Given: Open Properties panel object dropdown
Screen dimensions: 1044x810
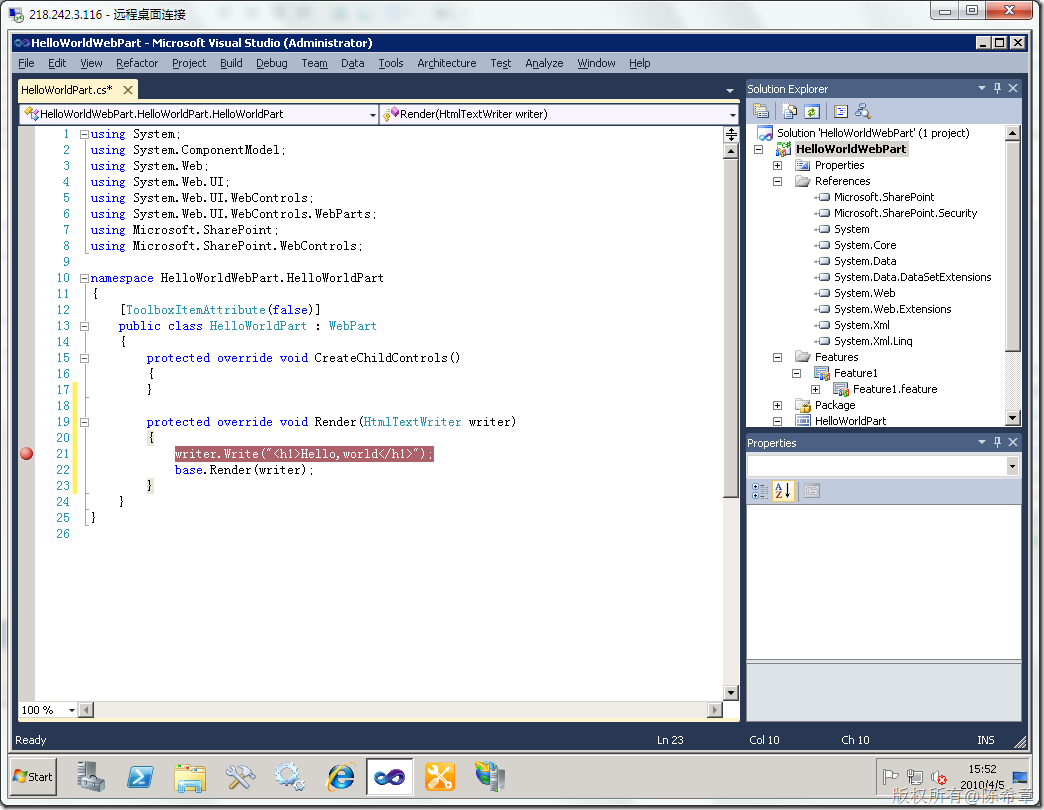Looking at the screenshot, I should coord(1012,467).
